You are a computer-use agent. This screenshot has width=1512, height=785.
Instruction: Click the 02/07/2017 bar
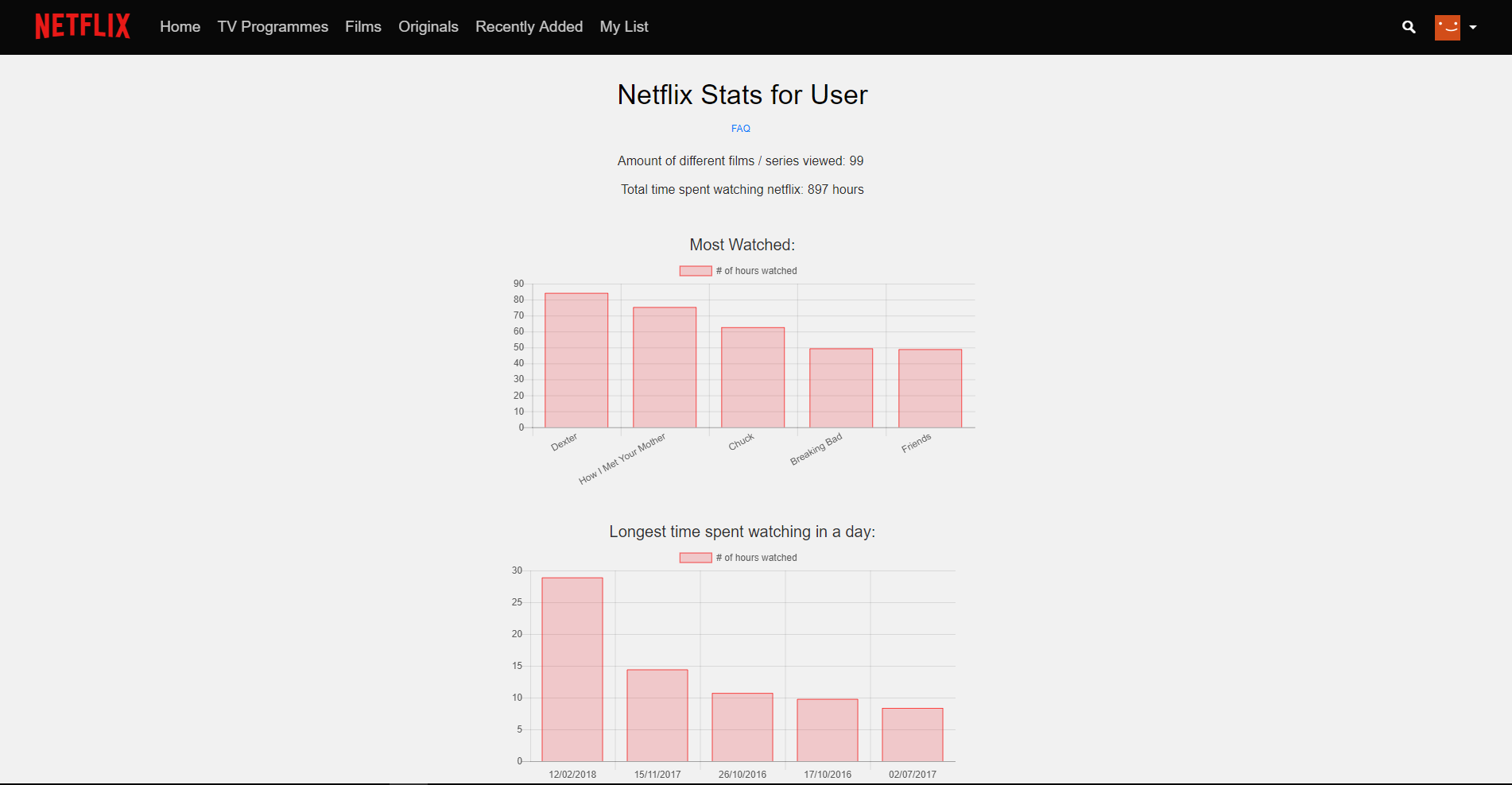click(913, 735)
